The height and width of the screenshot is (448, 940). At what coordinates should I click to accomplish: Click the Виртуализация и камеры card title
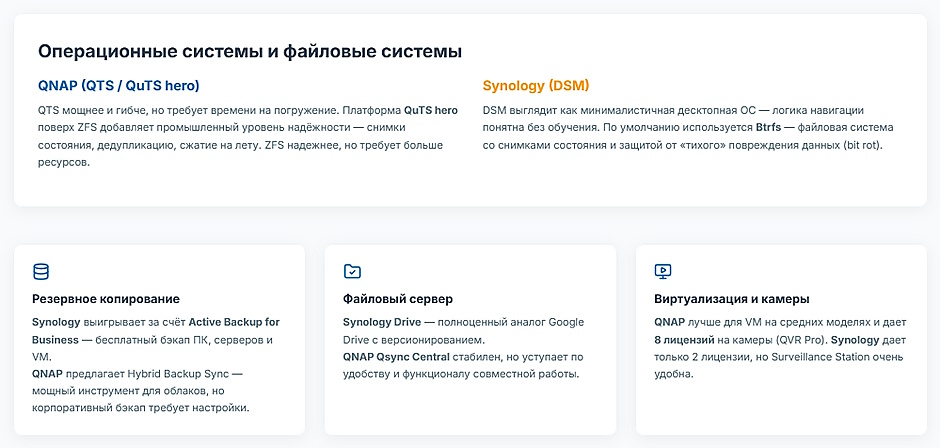[x=732, y=299]
